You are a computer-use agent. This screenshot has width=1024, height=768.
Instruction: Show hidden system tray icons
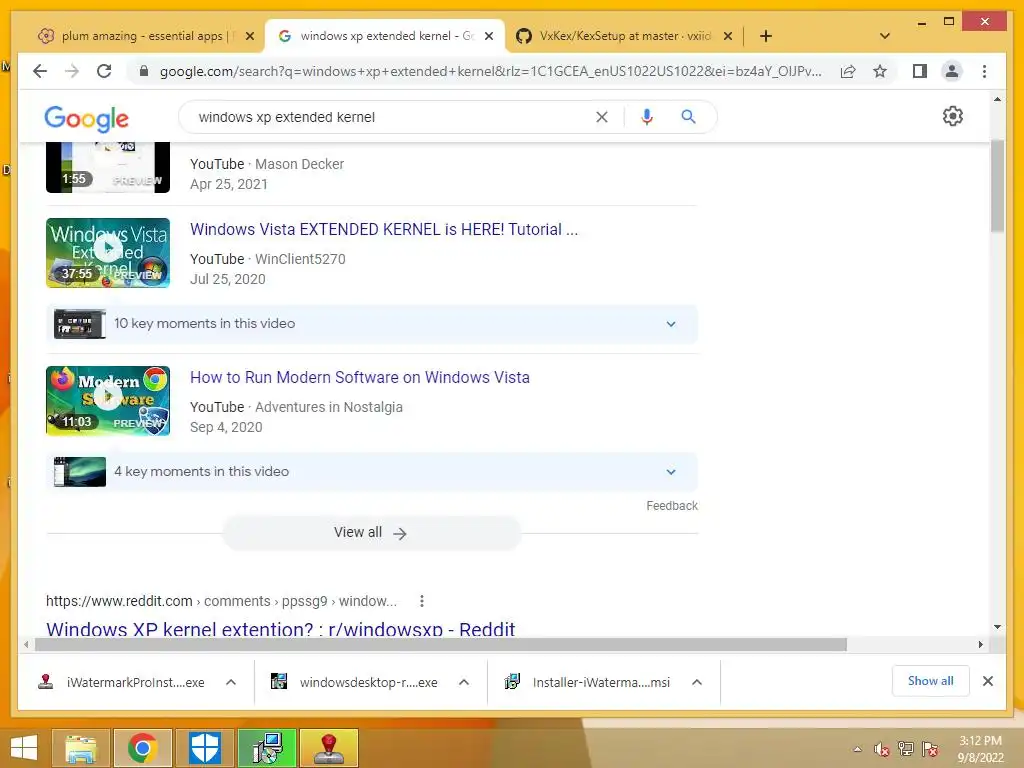857,749
